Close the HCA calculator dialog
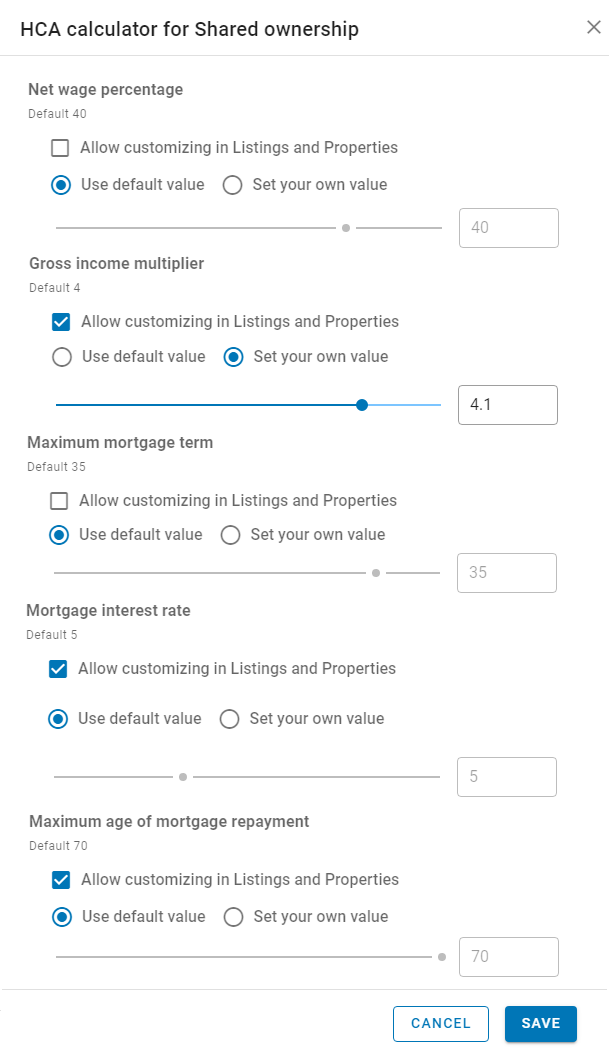 point(593,27)
